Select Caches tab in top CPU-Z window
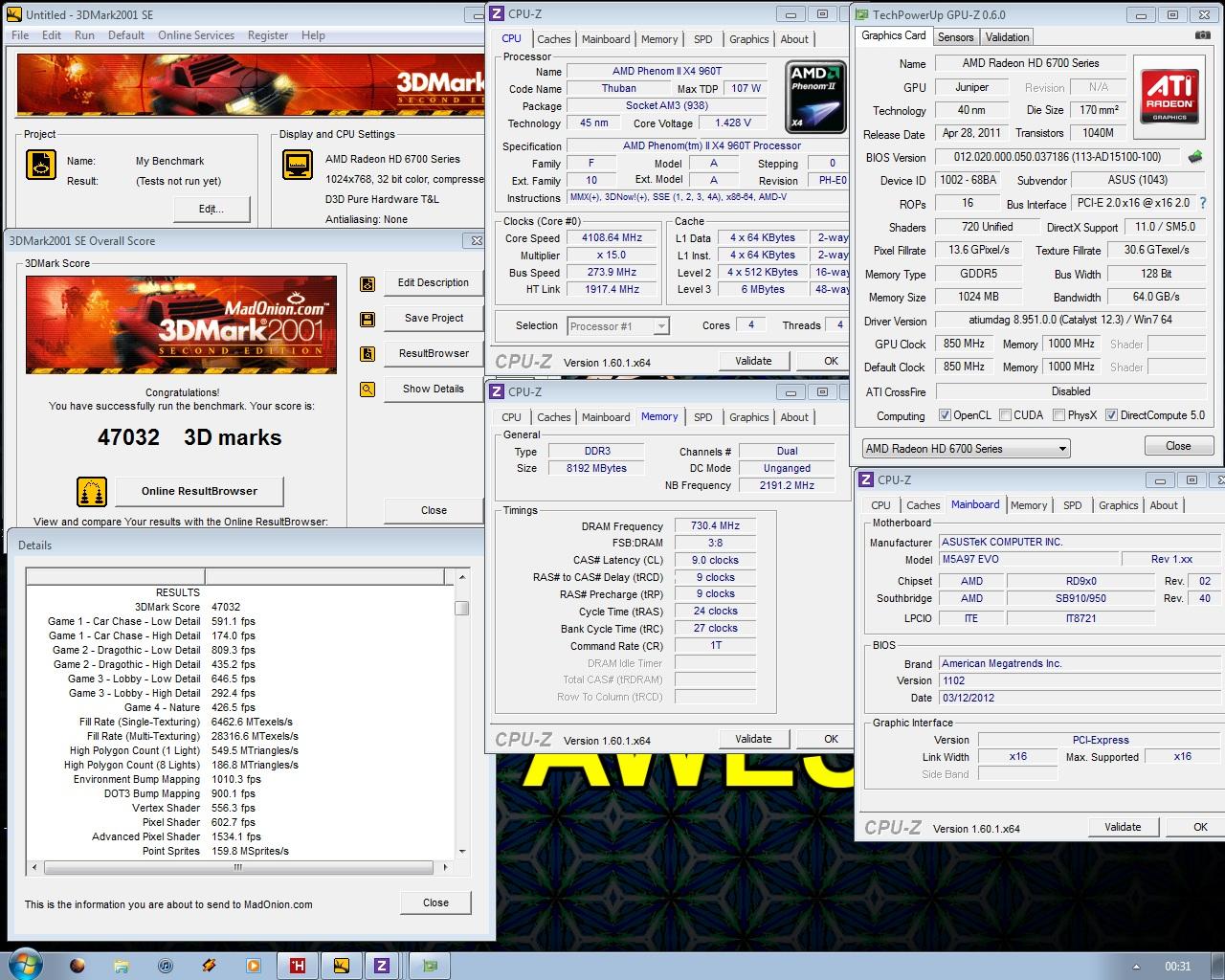 click(554, 39)
